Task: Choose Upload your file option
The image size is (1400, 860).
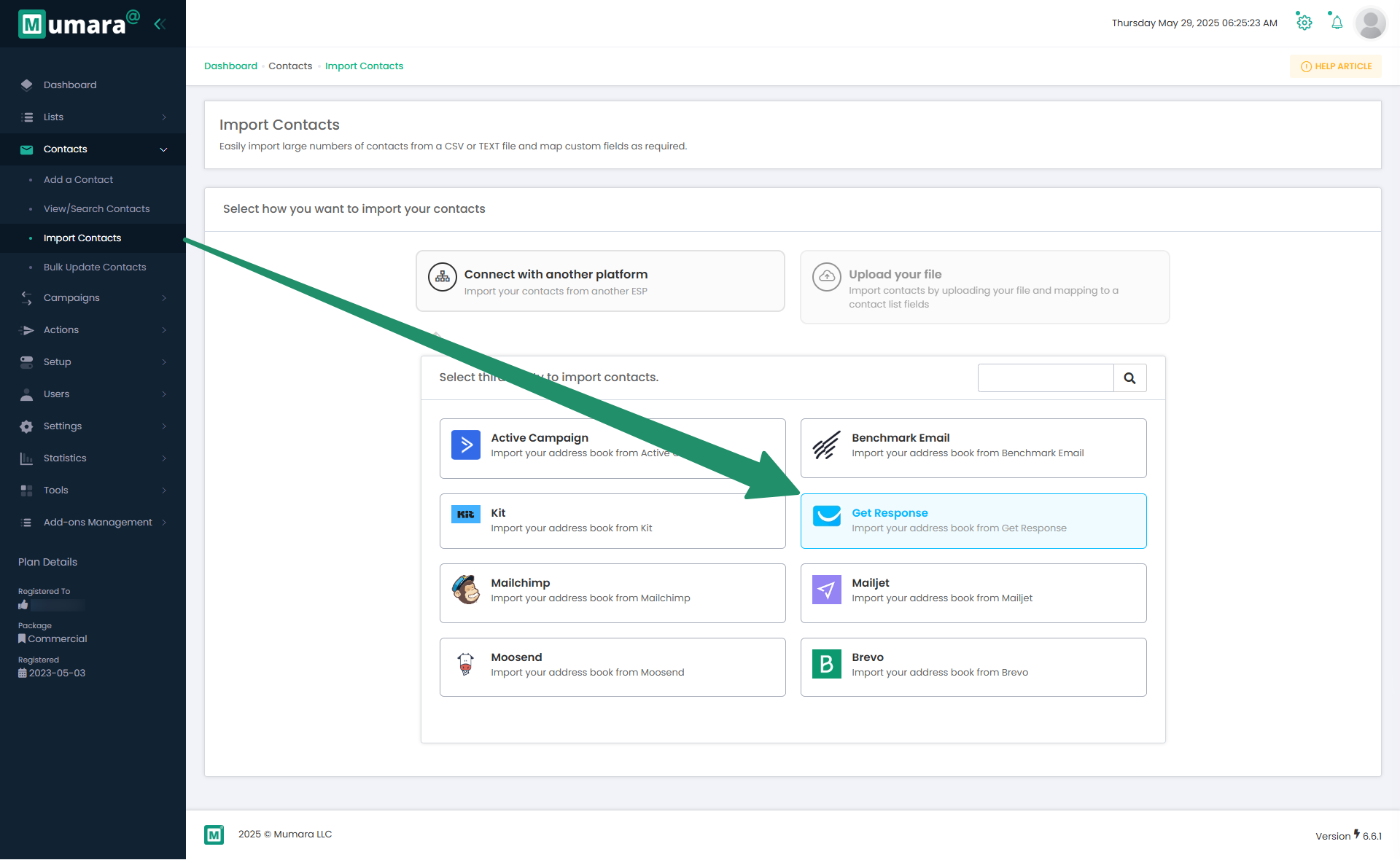Action: tap(984, 287)
